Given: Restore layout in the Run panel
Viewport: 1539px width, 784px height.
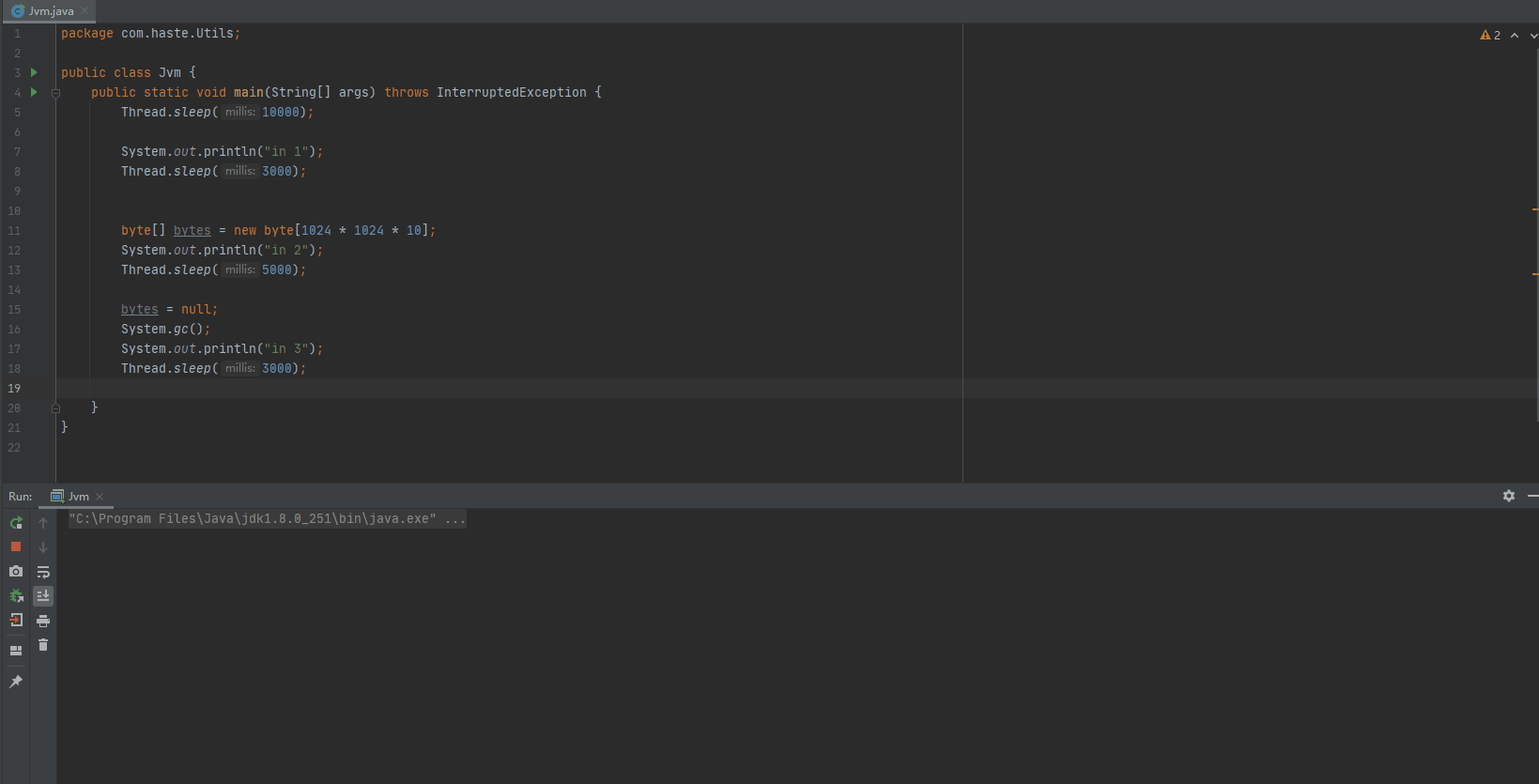Looking at the screenshot, I should click(x=16, y=650).
